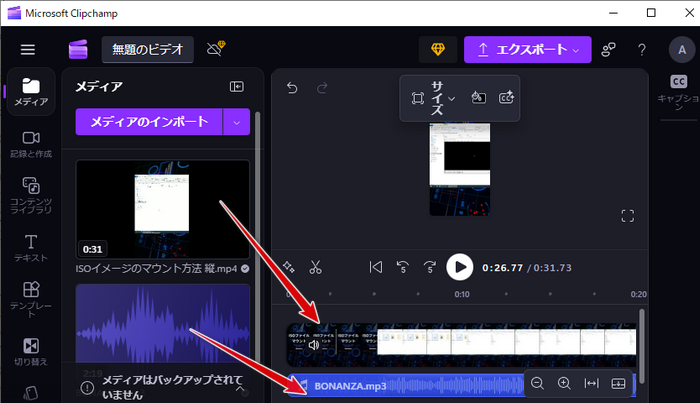The width and height of the screenshot is (700, 403).
Task: Click the fit/crop frame icon
Action: pyautogui.click(x=417, y=98)
